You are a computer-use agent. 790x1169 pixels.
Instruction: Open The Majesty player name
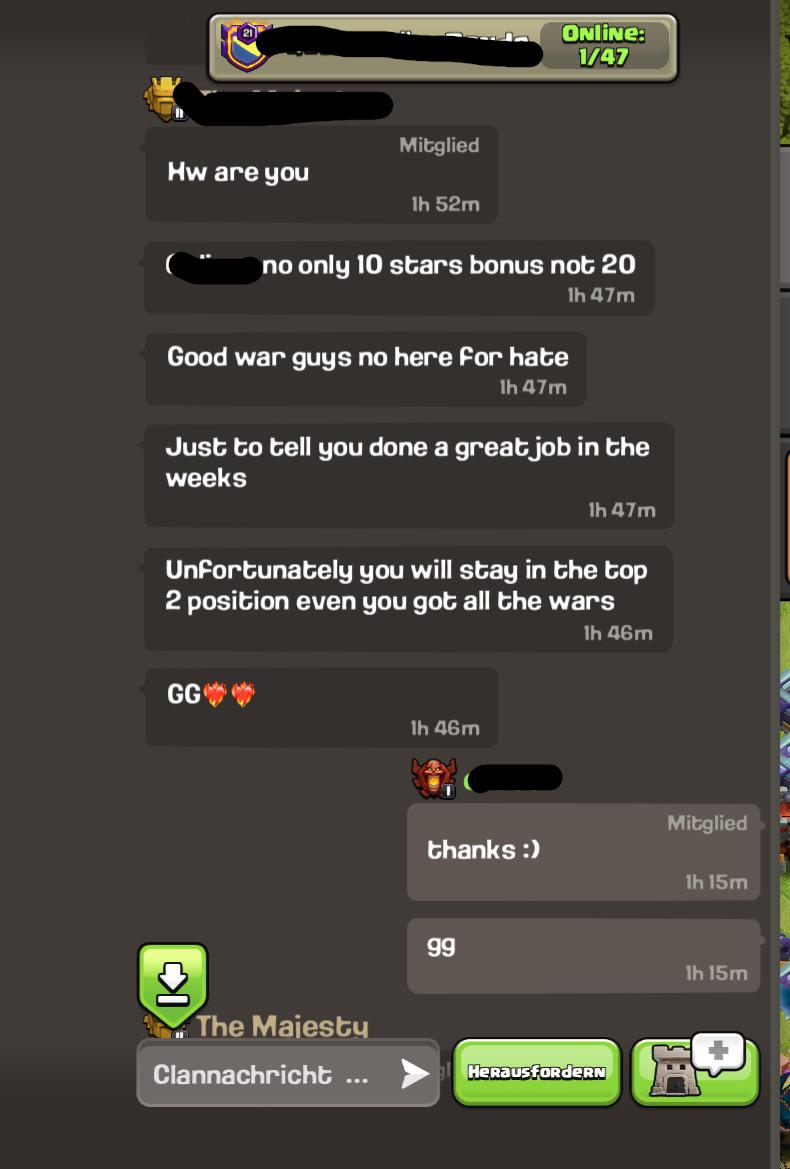click(x=282, y=1026)
